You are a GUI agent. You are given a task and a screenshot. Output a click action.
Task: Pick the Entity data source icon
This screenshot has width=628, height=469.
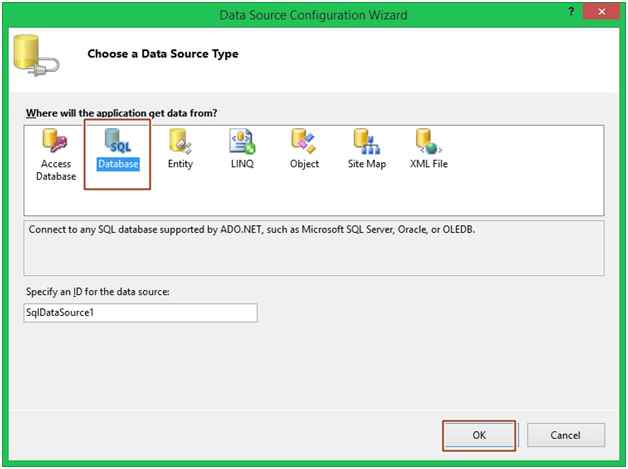point(180,141)
